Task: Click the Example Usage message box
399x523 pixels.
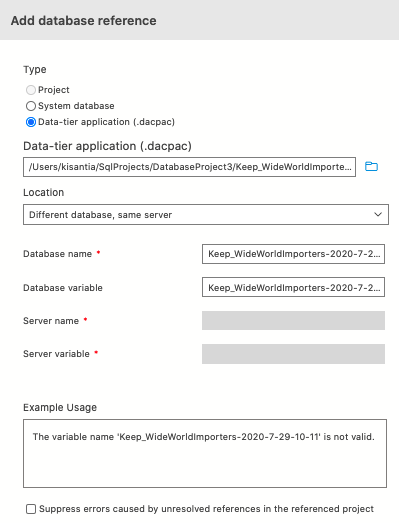Action: point(205,453)
